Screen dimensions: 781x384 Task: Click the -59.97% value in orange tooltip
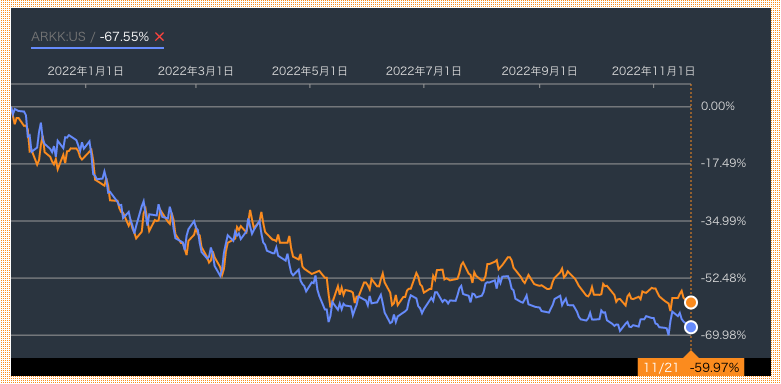[x=714, y=368]
